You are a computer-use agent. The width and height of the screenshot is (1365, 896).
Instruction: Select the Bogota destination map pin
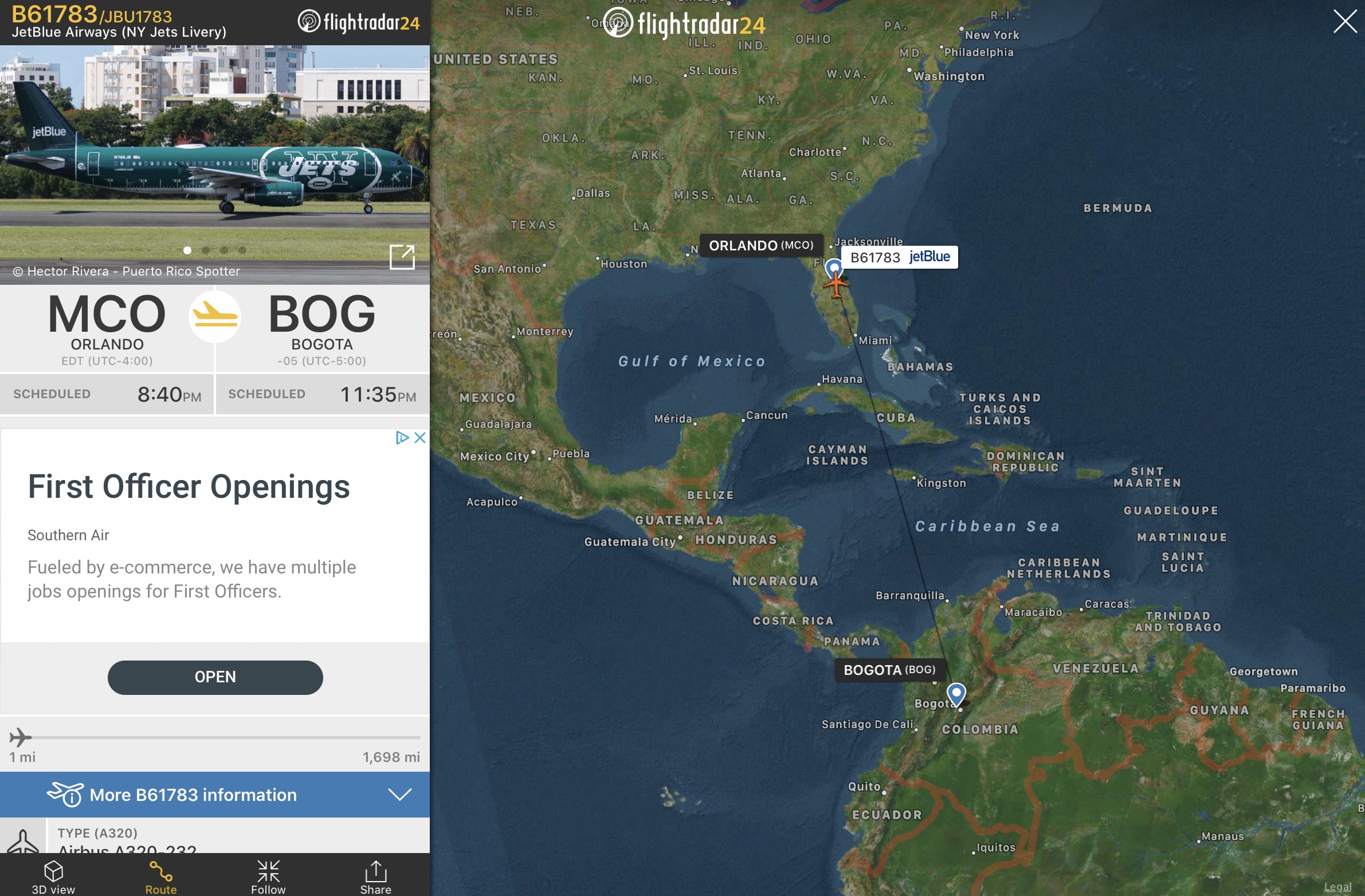(955, 694)
